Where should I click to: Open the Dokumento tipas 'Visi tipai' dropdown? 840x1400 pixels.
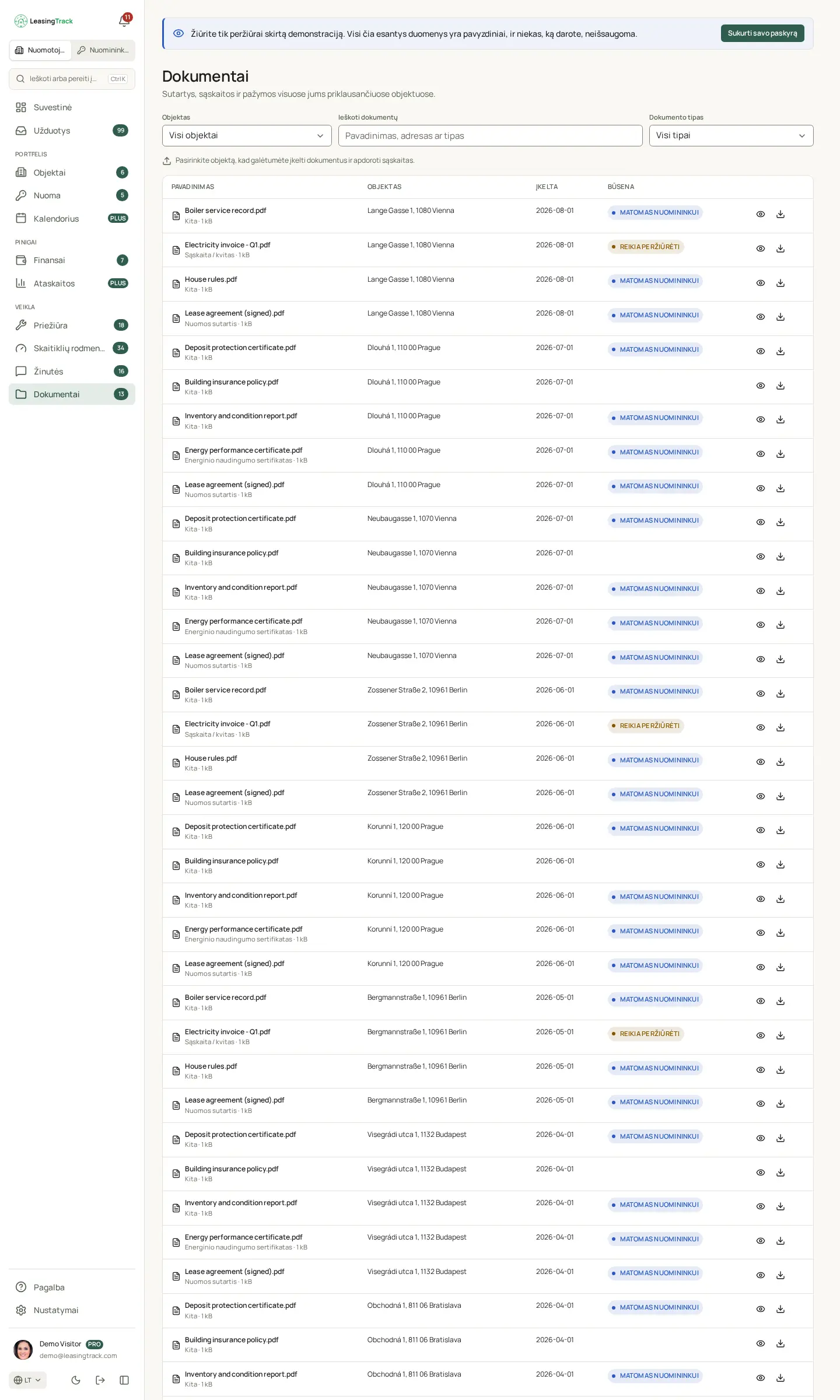pos(731,135)
